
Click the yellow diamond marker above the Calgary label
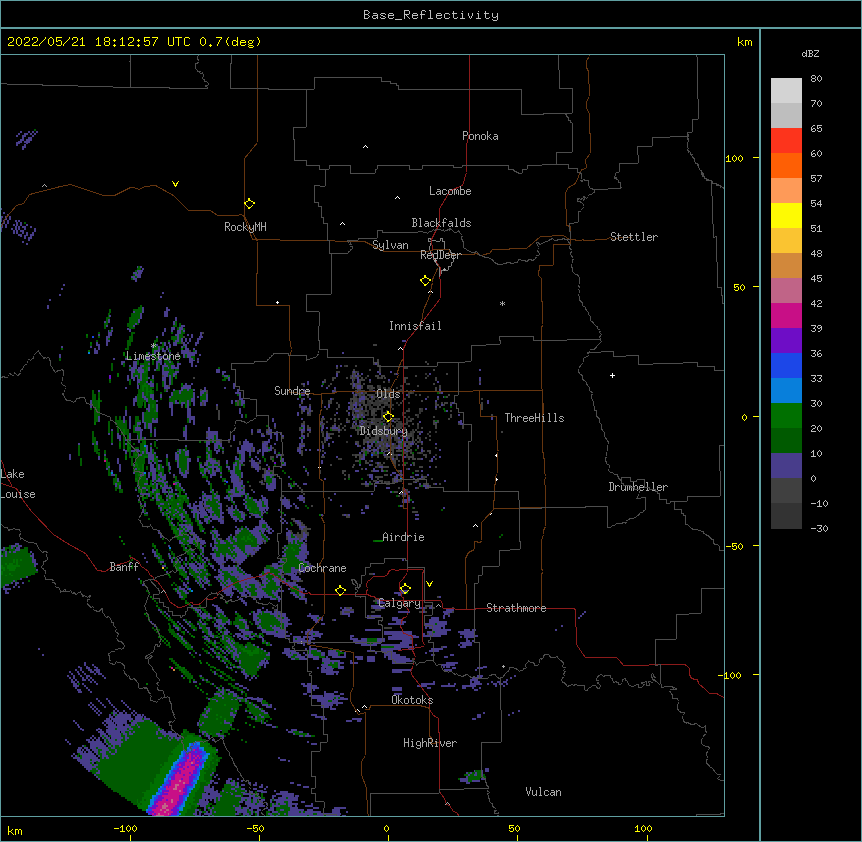(x=405, y=589)
